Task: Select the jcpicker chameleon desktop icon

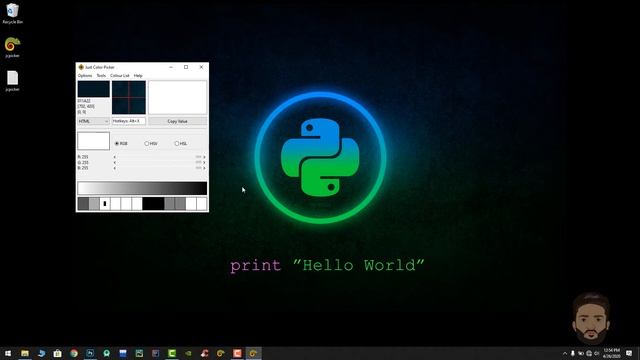Action: (x=13, y=47)
